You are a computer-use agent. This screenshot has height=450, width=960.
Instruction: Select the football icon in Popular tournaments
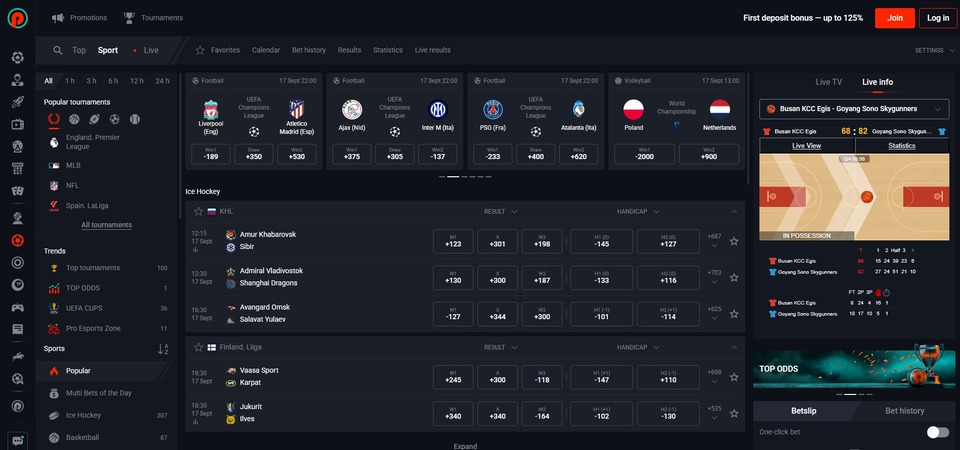[x=114, y=119]
